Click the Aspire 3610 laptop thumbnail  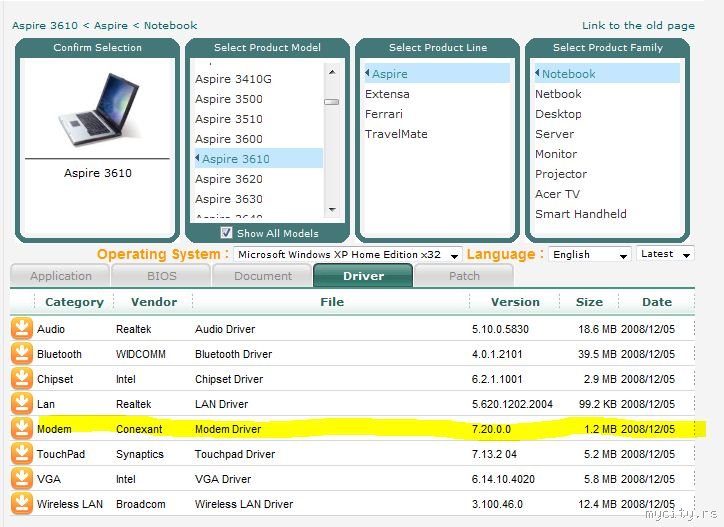99,109
